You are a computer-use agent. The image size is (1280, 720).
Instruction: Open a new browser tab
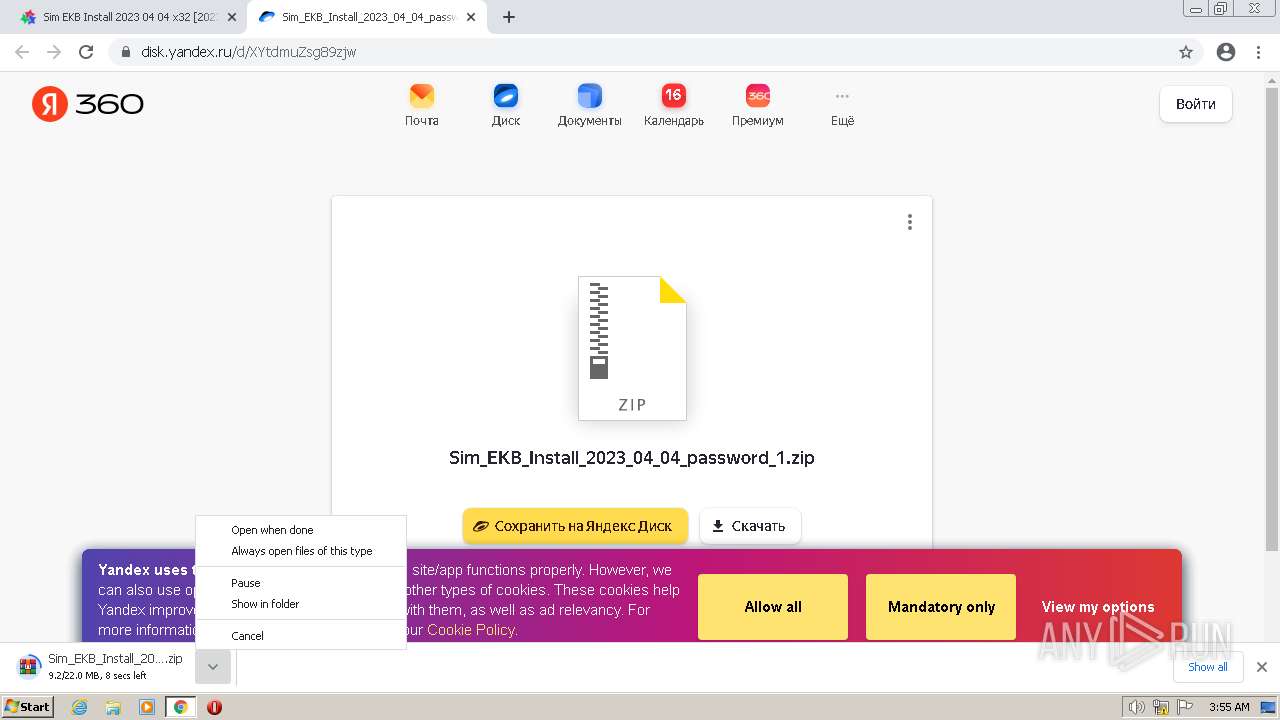point(509,17)
